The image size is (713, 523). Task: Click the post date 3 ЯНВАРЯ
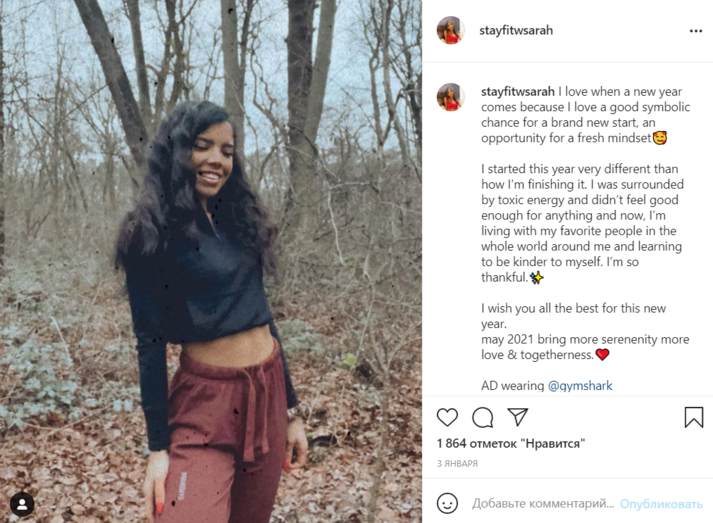pos(457,464)
